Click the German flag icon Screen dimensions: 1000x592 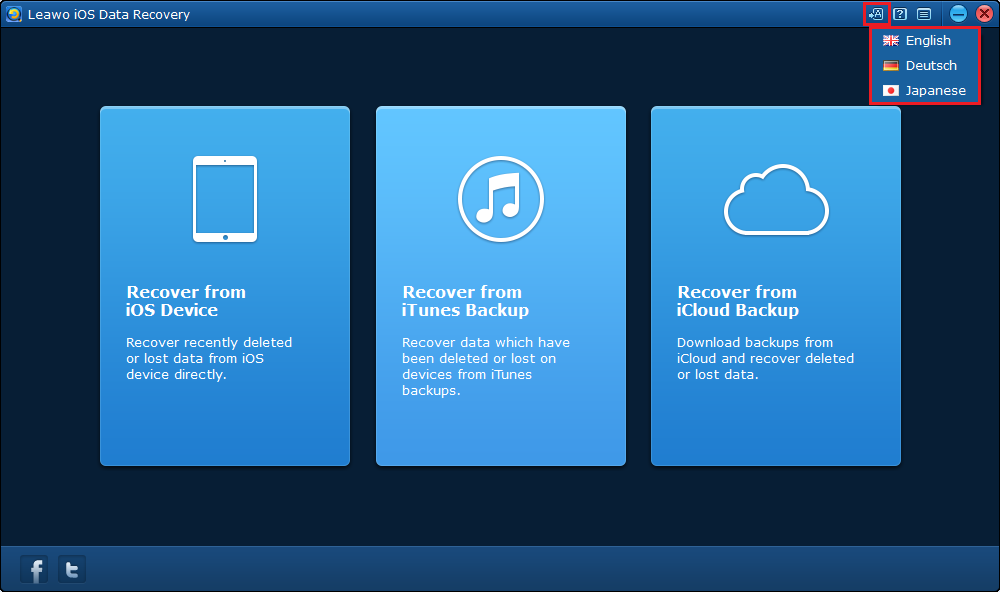click(x=891, y=66)
